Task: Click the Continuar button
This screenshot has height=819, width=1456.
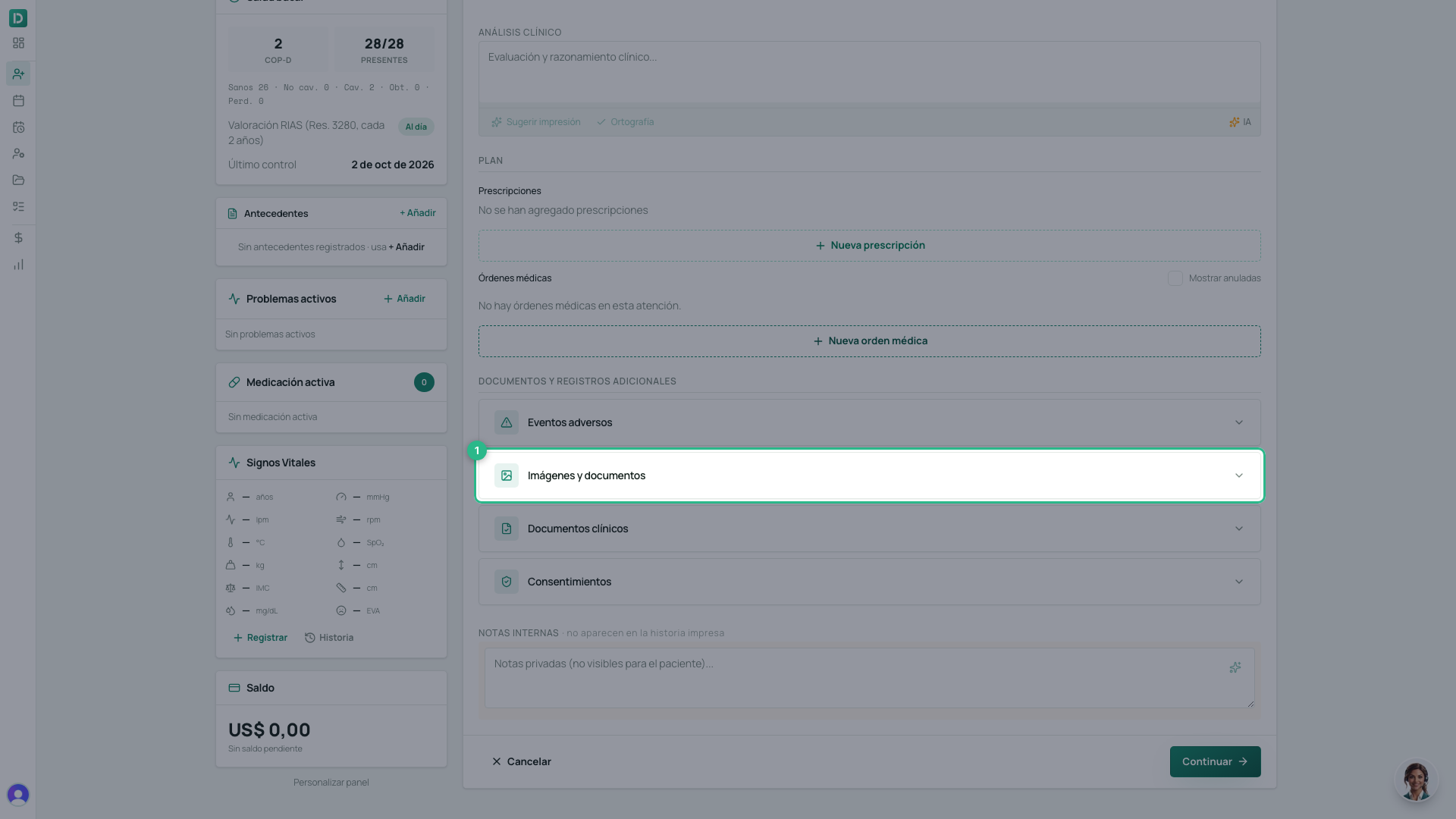Action: tap(1215, 761)
